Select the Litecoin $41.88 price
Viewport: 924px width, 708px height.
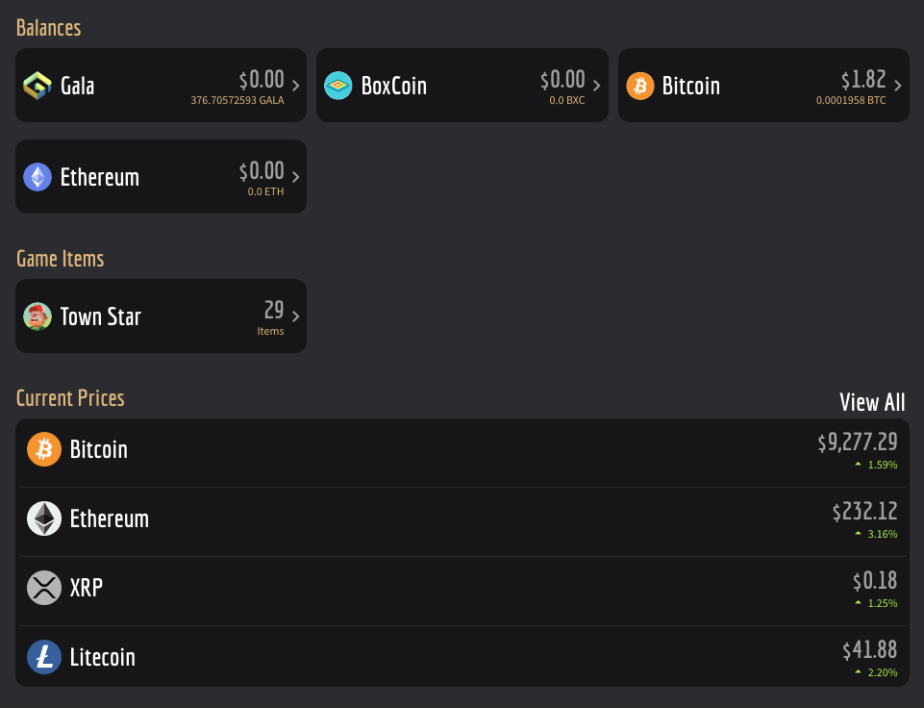pyautogui.click(x=870, y=650)
